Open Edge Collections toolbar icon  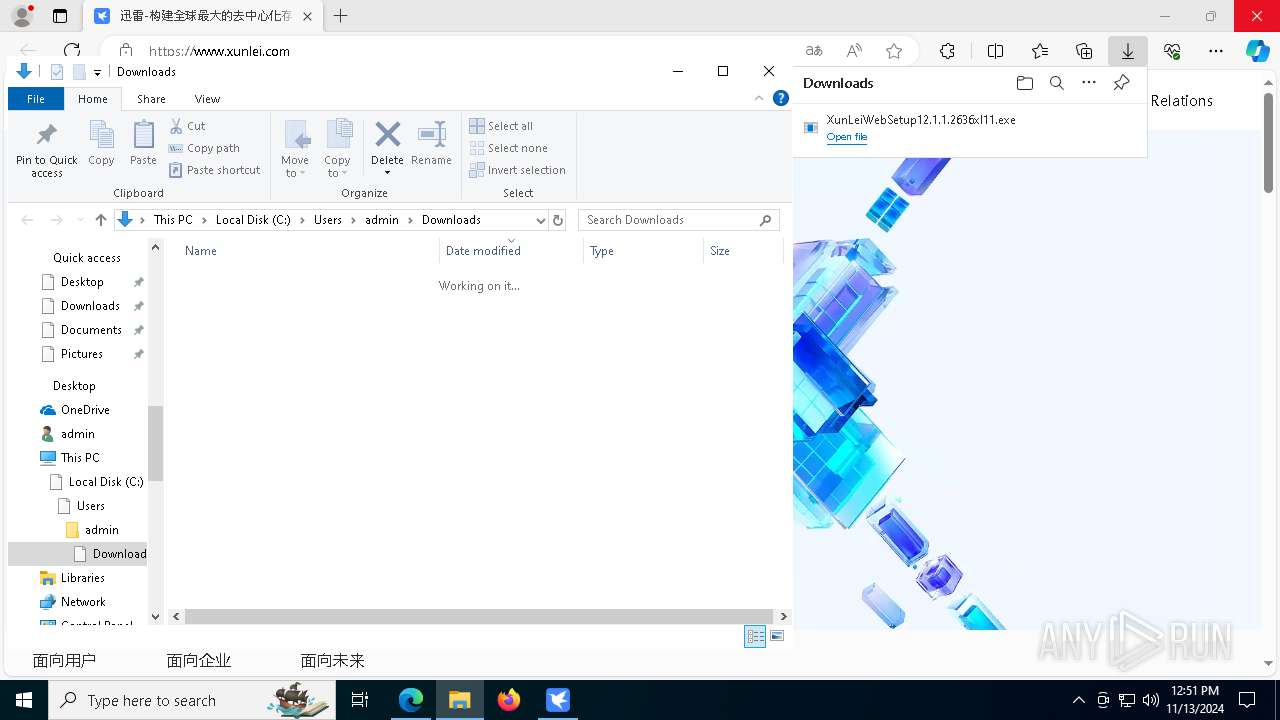tap(1084, 51)
